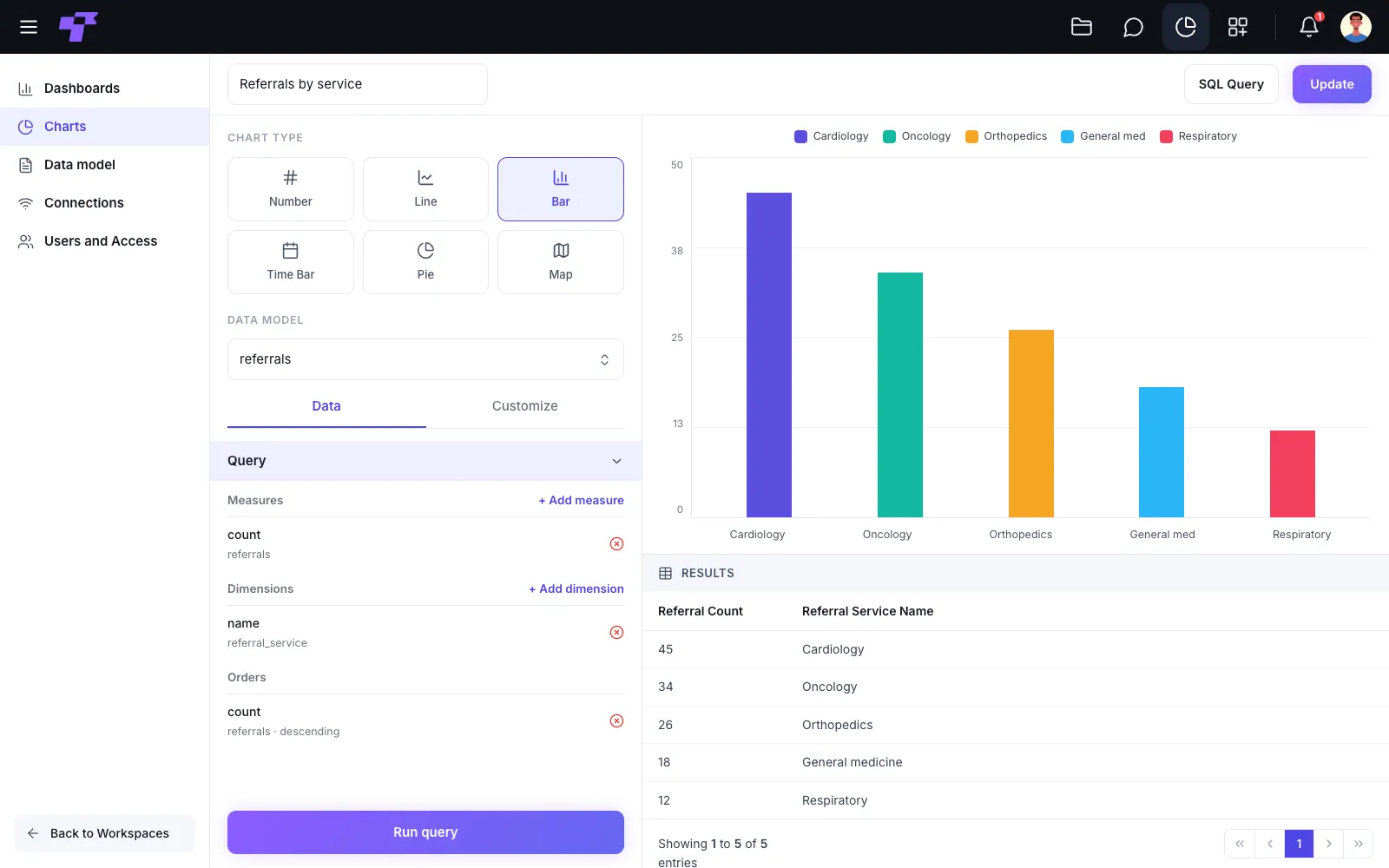
Task: Open the referrals data model dropdown
Action: click(x=425, y=359)
